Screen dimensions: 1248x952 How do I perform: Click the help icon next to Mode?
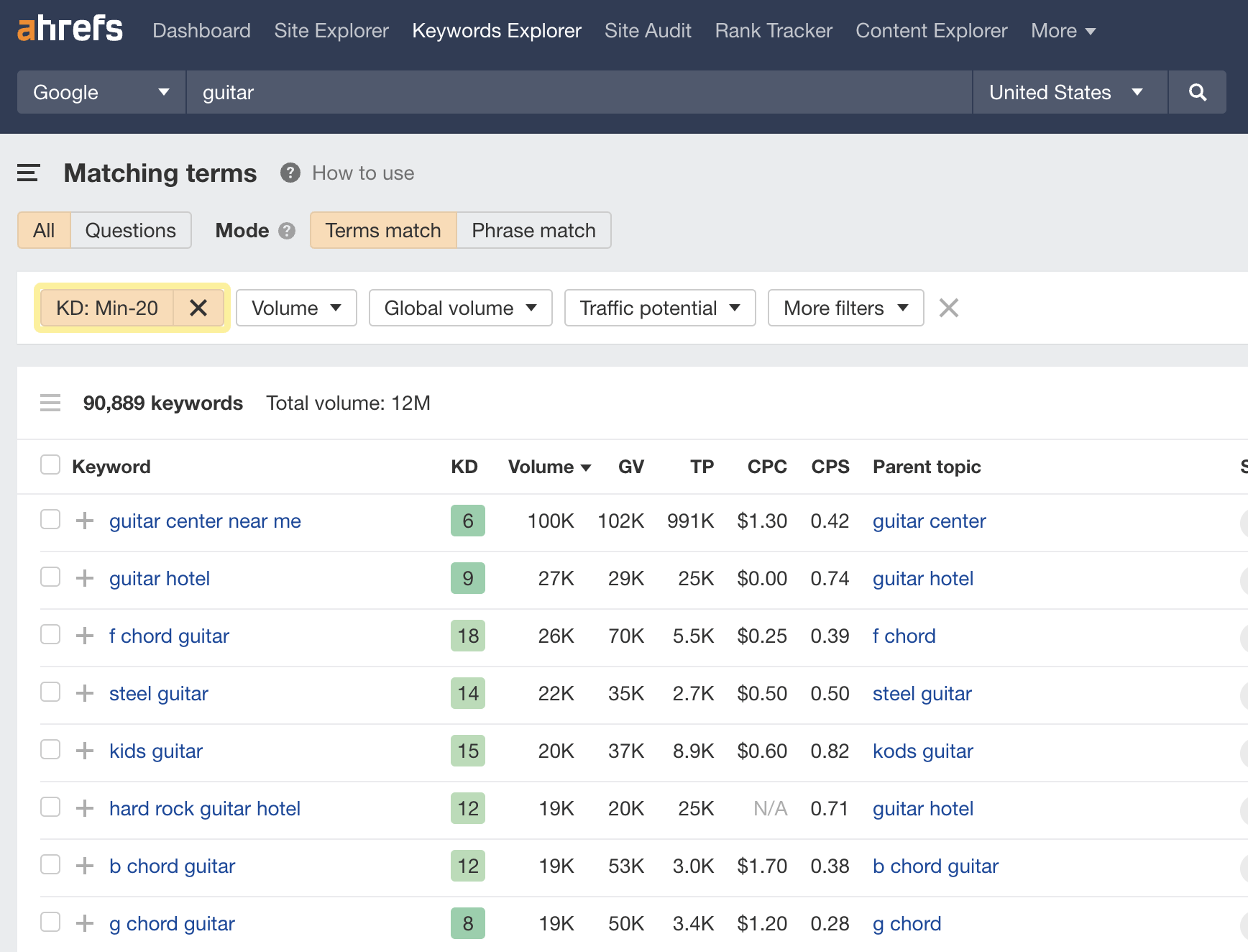pos(286,231)
